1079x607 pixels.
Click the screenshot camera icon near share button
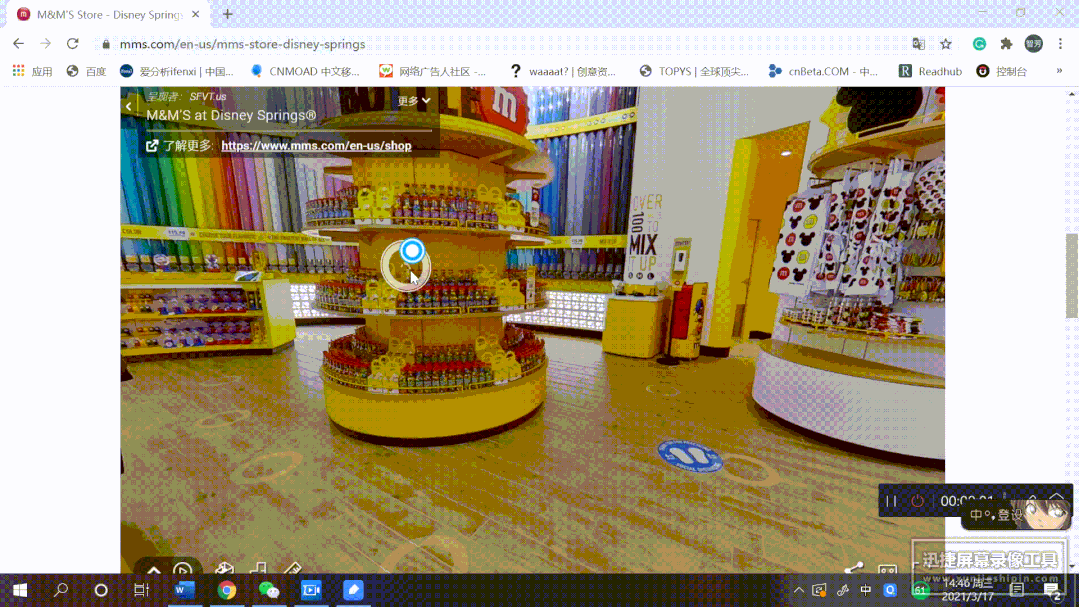point(888,567)
